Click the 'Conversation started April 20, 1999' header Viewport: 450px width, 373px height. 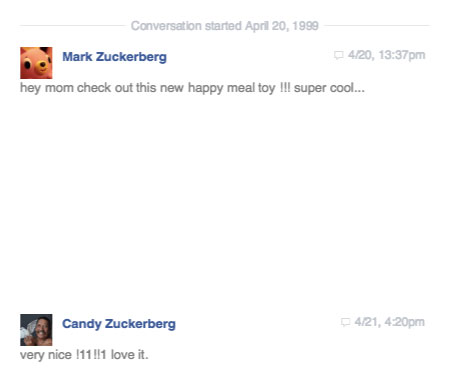[x=225, y=26]
